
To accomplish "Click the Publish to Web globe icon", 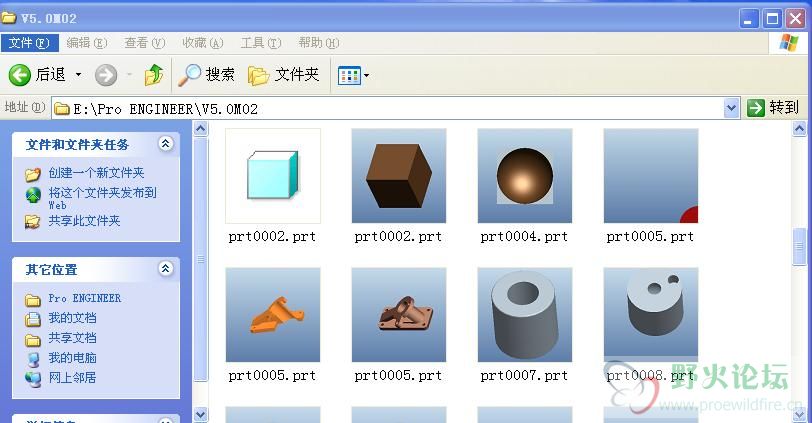I will point(33,195).
